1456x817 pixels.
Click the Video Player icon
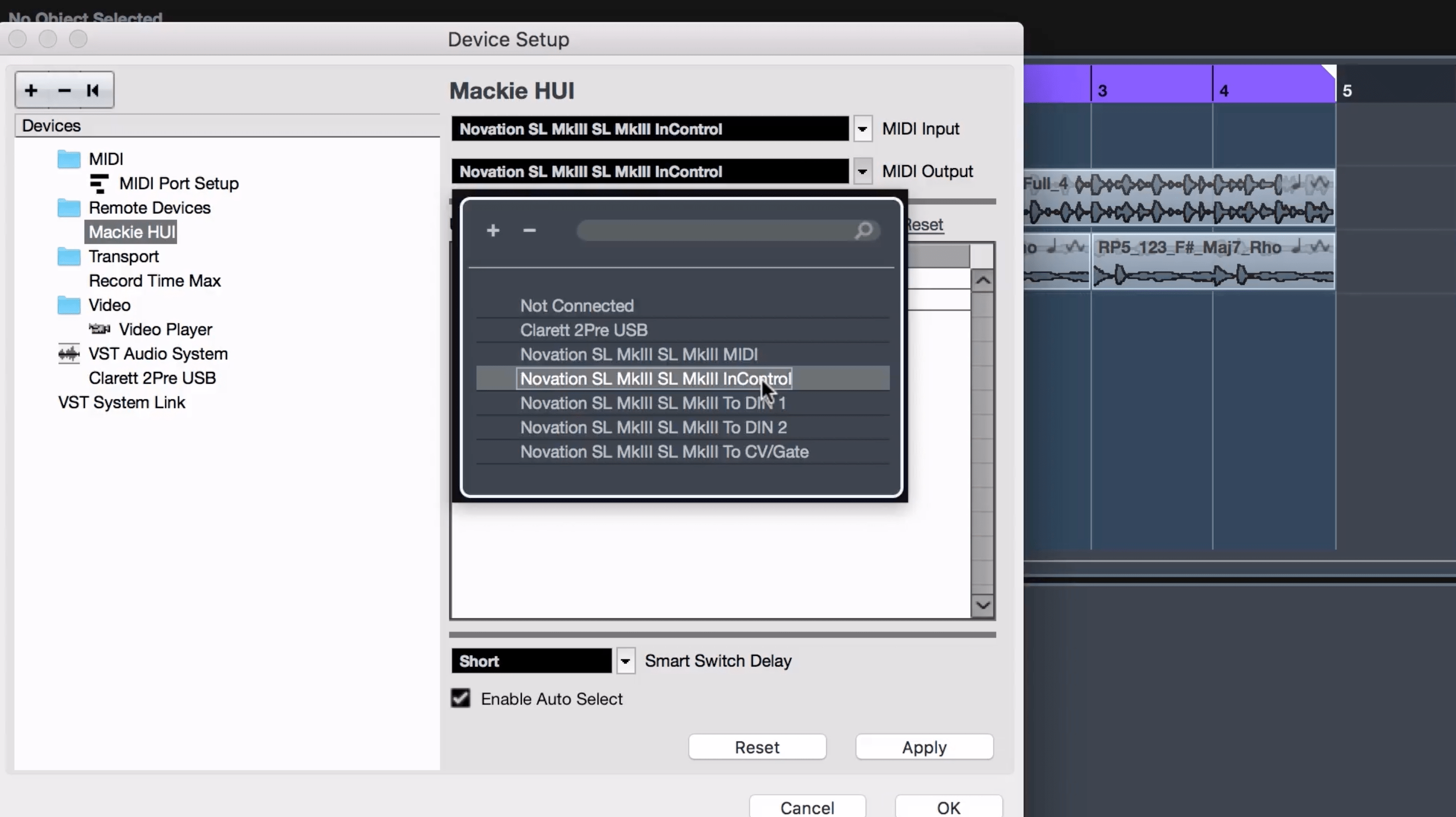click(99, 329)
